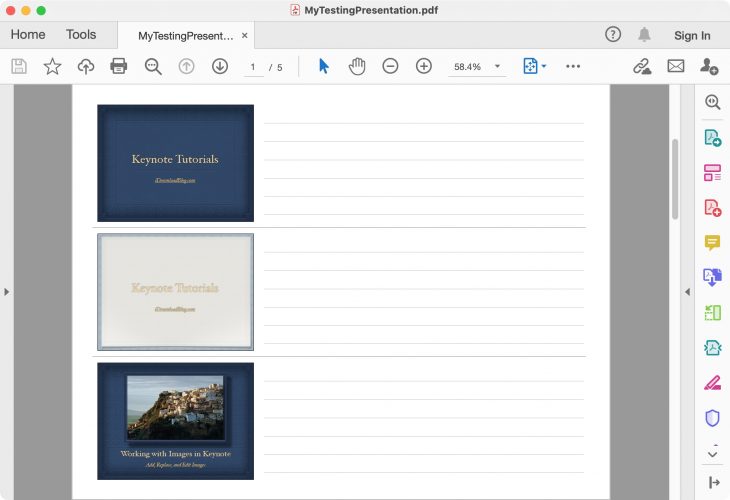Click the MyTestingPresentation.pdf window title

(x=371, y=10)
